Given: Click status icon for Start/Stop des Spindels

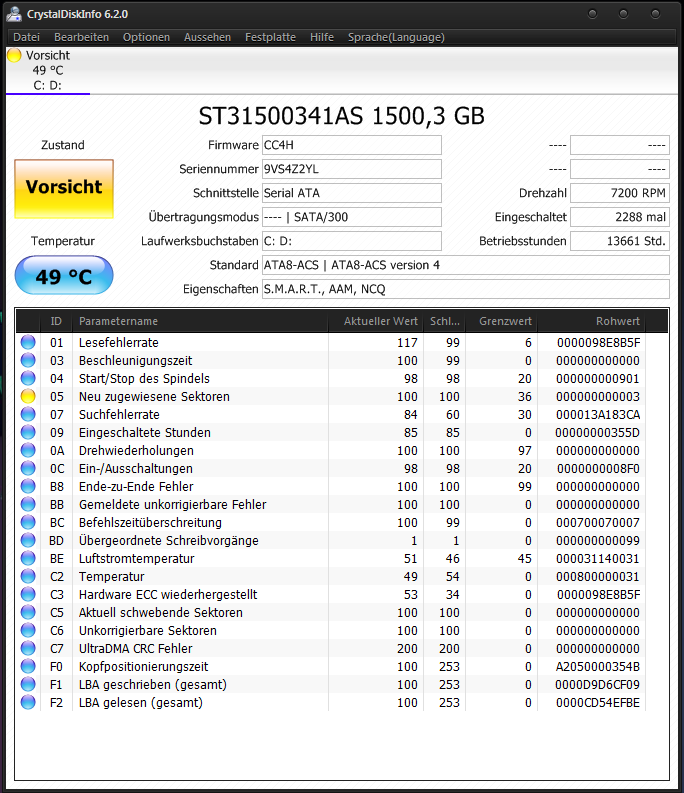Looking at the screenshot, I should 28,378.
